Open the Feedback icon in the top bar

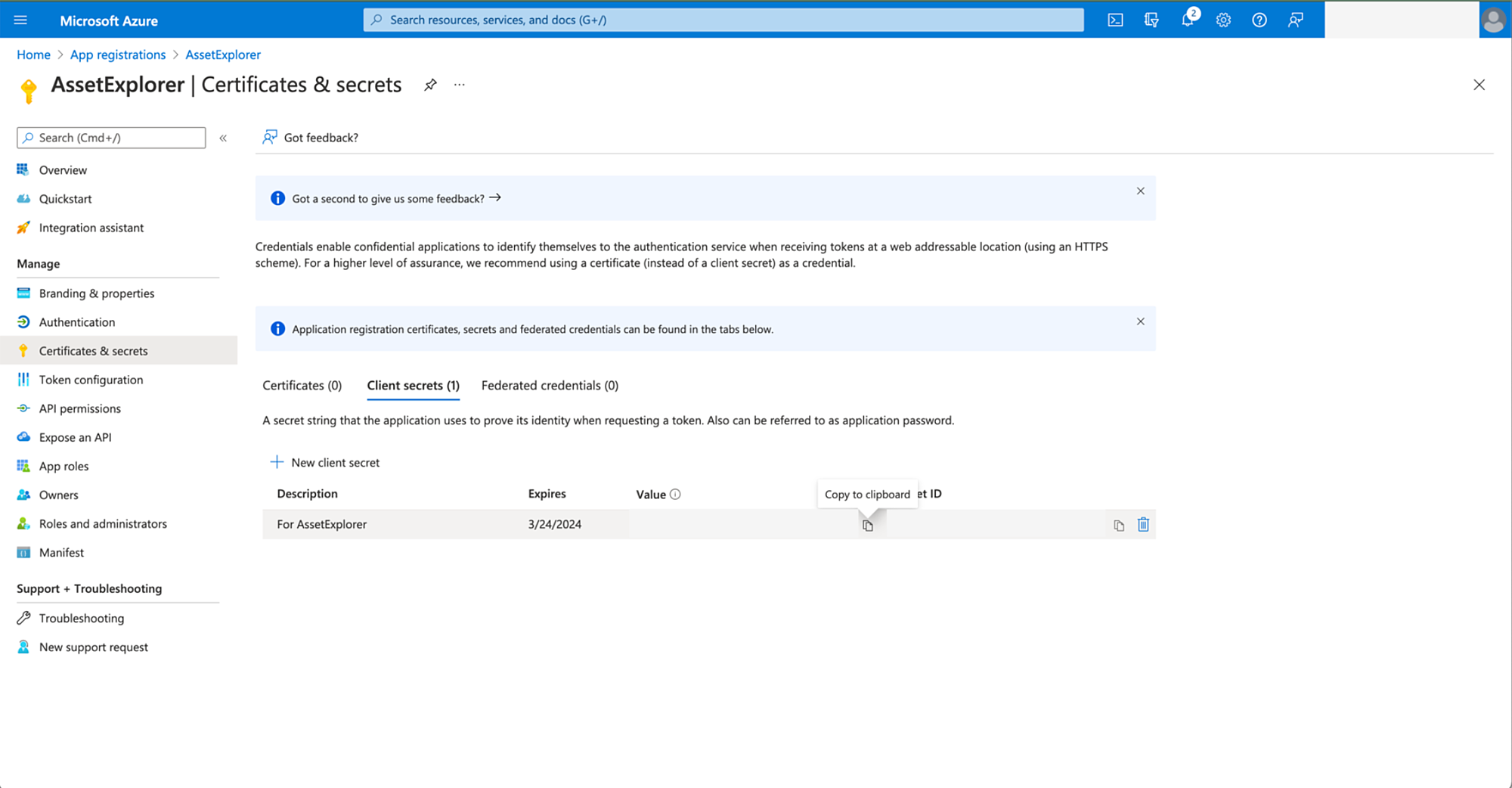click(1295, 20)
